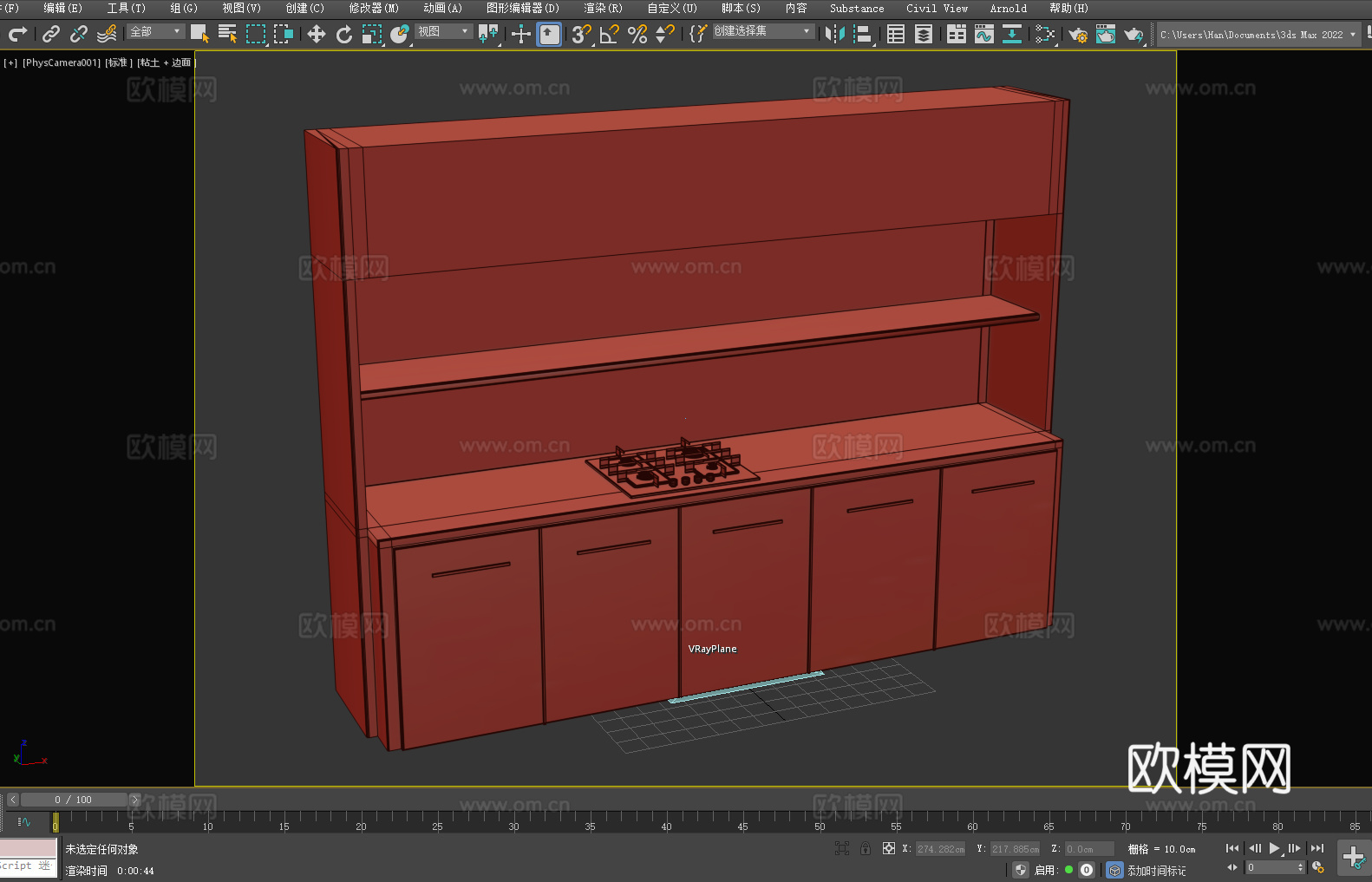The height and width of the screenshot is (882, 1372).
Task: Activate Select and Scale tool
Action: [x=372, y=34]
